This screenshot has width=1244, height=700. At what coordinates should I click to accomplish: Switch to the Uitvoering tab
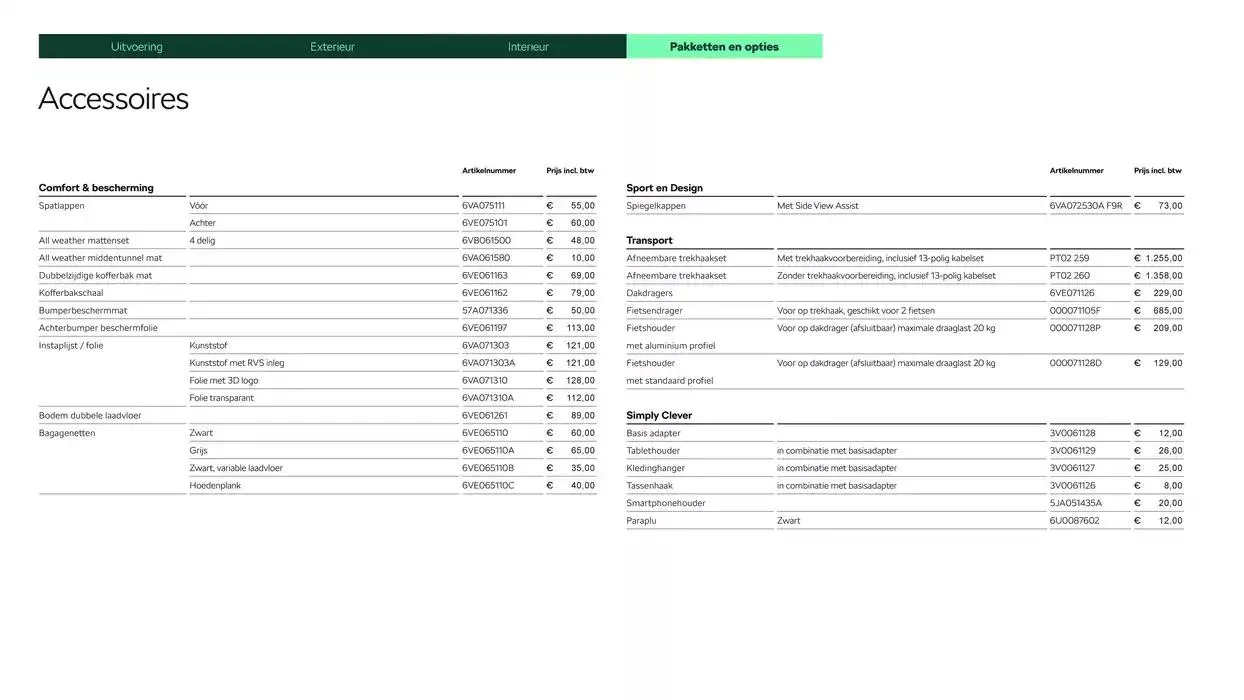[x=136, y=45]
